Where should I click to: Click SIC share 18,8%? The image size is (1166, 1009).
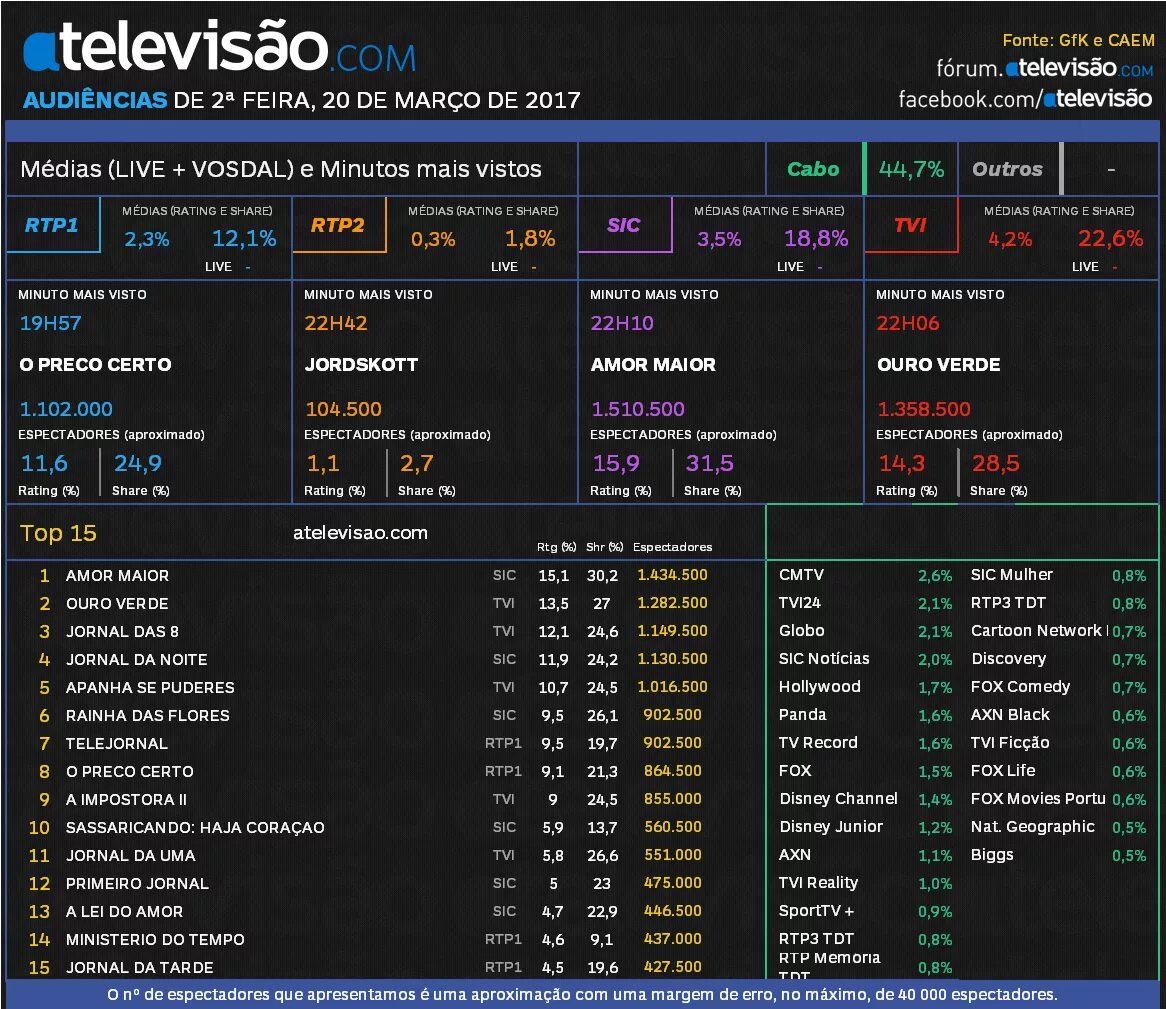point(816,239)
